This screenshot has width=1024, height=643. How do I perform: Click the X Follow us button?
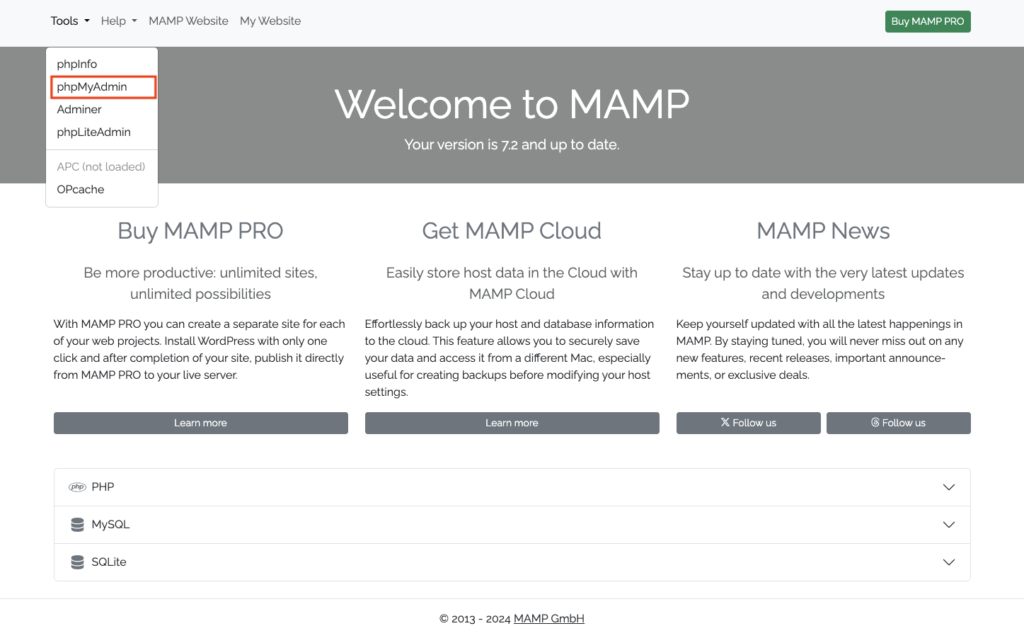point(748,423)
